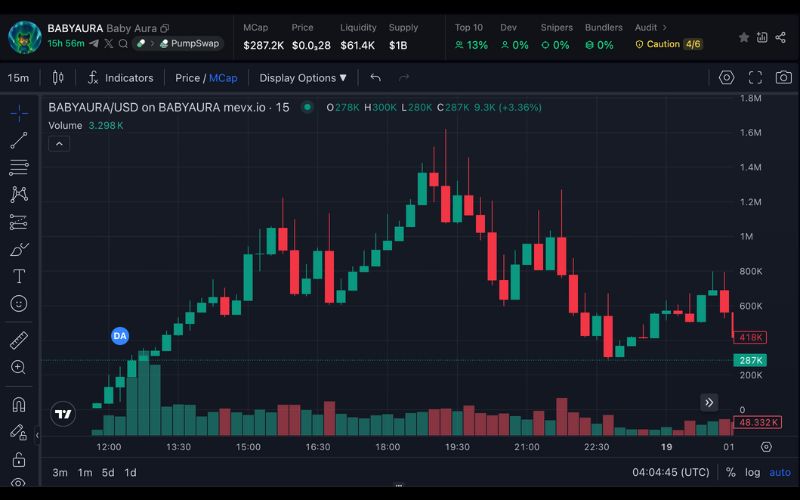Viewport: 800px width, 500px height.
Task: Open the 15m interval dropdown
Action: 18,78
